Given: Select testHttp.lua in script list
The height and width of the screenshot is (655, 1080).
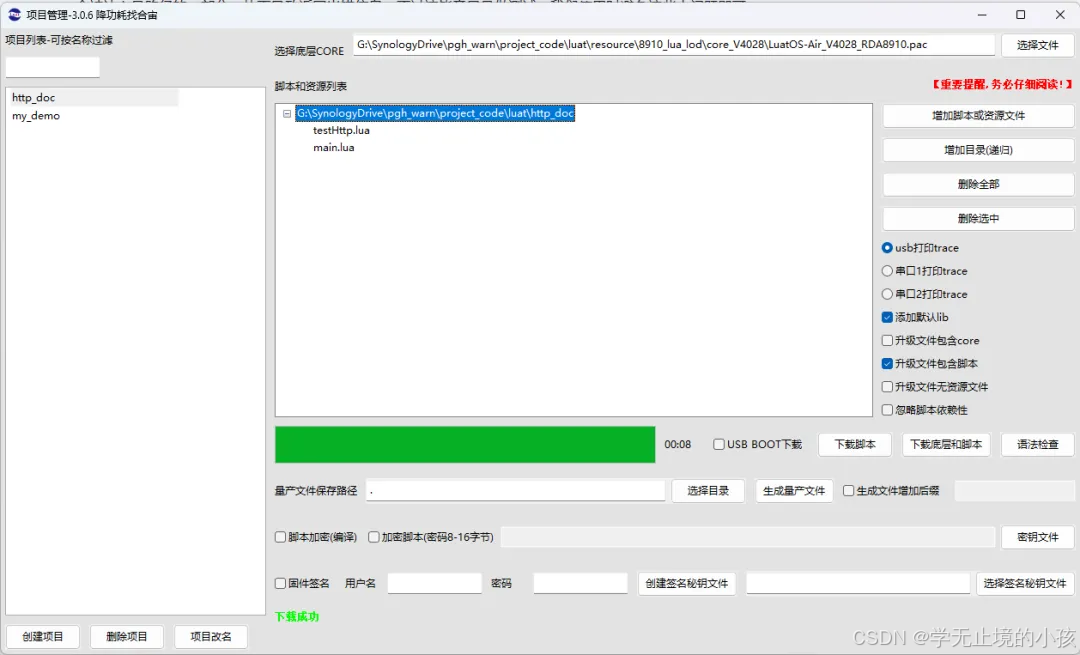Looking at the screenshot, I should [x=341, y=130].
